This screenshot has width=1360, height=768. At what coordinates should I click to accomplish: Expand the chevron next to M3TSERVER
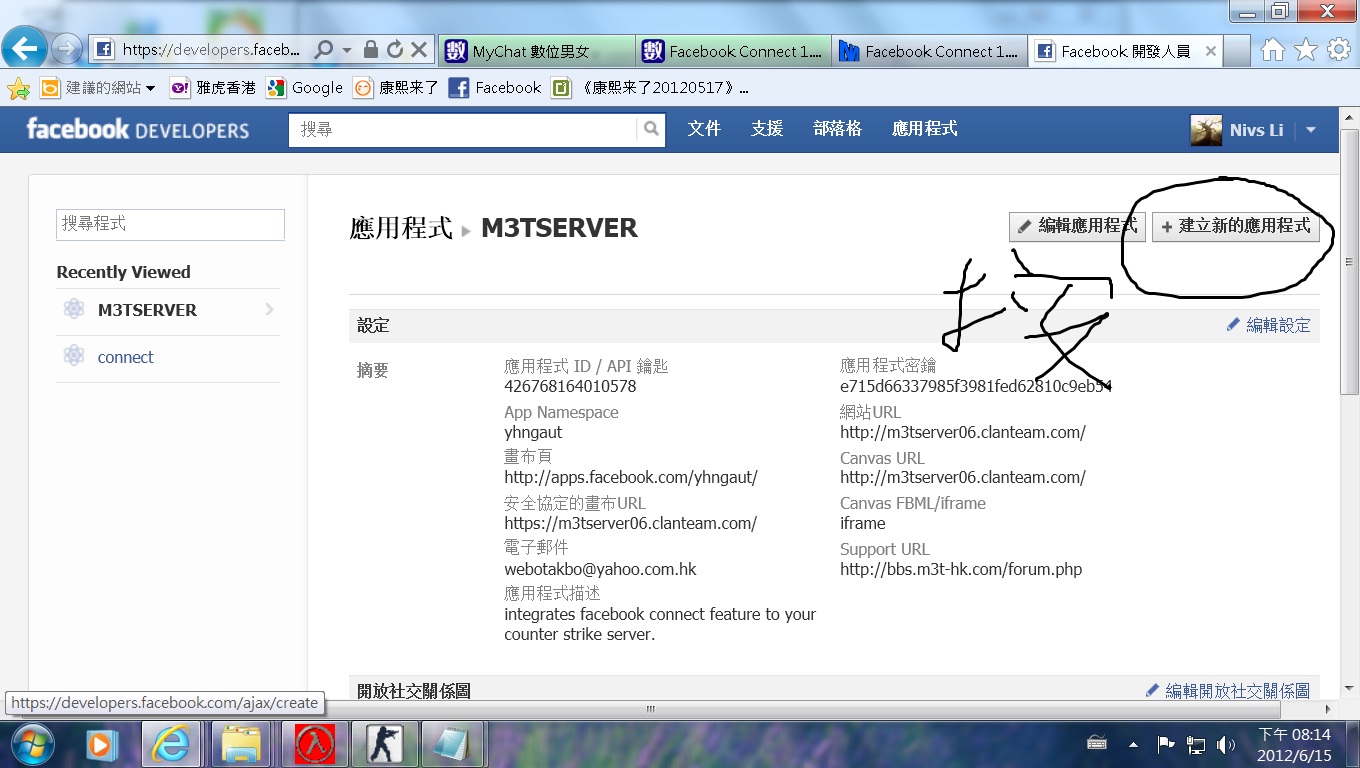pyautogui.click(x=269, y=310)
